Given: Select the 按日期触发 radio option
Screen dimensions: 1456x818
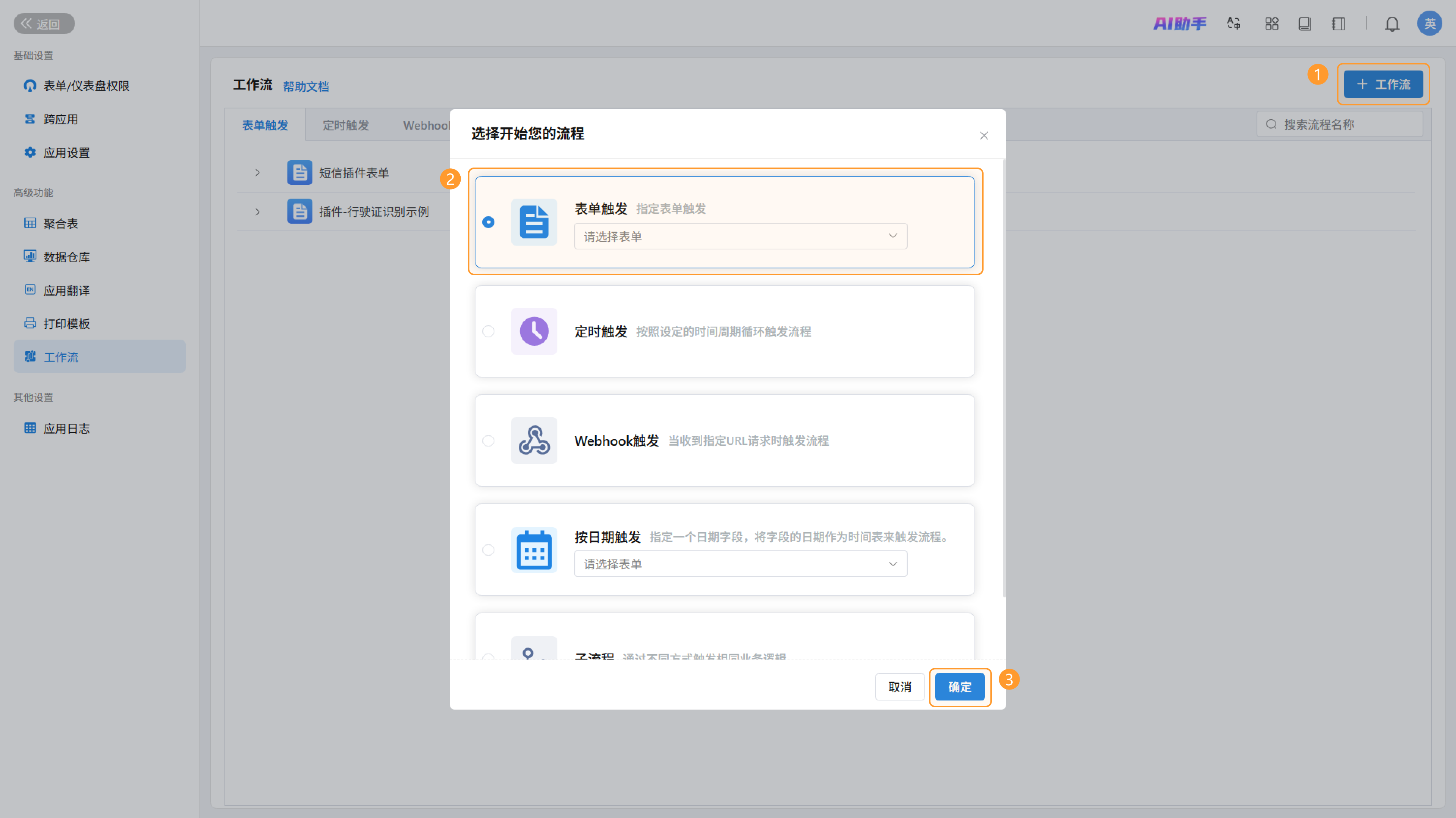Looking at the screenshot, I should 488,550.
